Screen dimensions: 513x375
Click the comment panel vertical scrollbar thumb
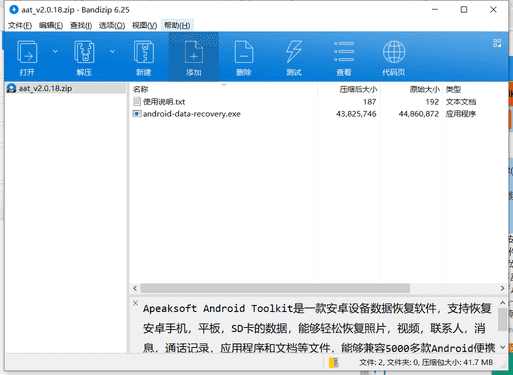point(503,320)
